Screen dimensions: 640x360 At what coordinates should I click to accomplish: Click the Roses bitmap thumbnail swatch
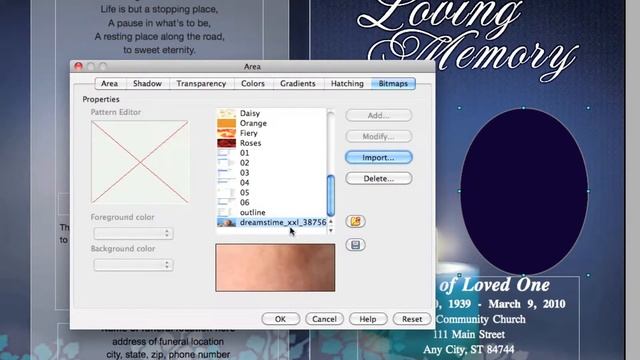click(x=227, y=143)
